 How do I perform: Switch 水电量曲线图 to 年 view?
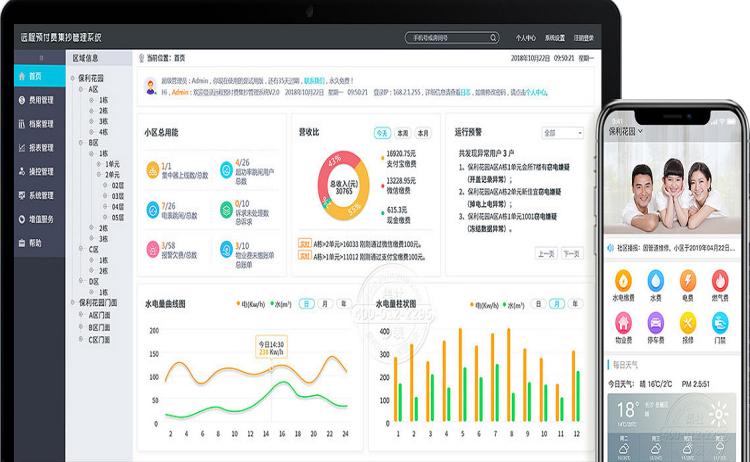343,304
